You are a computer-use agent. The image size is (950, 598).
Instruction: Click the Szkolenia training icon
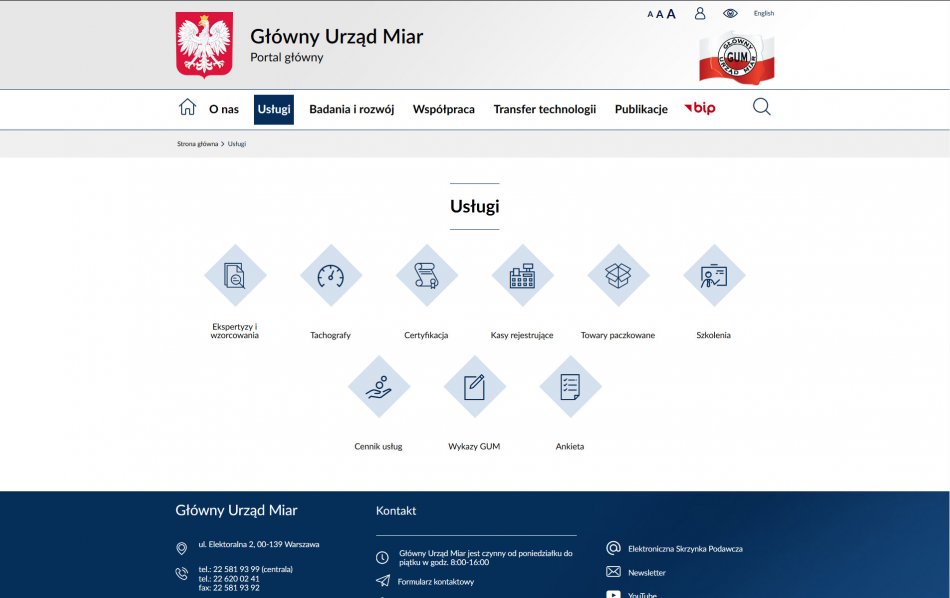[x=713, y=275]
